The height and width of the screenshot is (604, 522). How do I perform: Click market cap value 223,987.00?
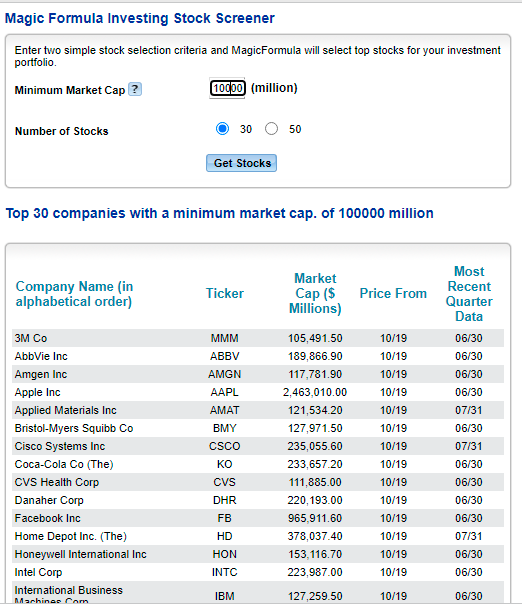(315, 572)
